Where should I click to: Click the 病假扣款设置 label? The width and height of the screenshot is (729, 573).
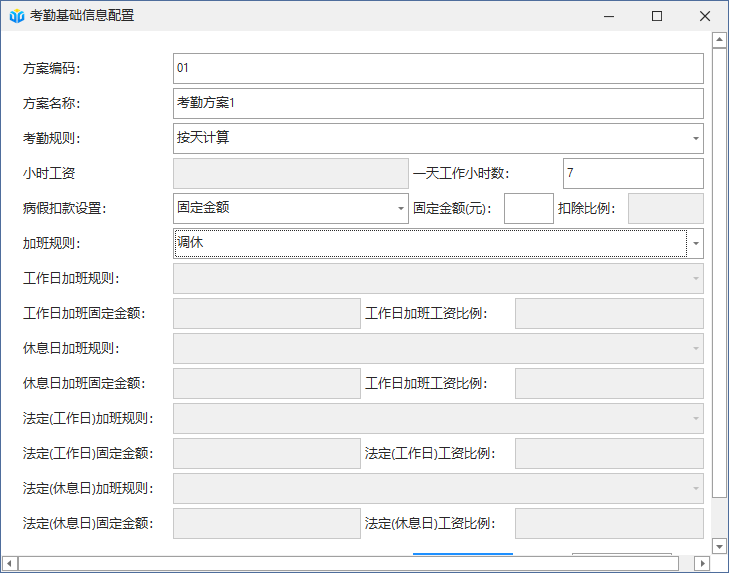tap(65, 208)
